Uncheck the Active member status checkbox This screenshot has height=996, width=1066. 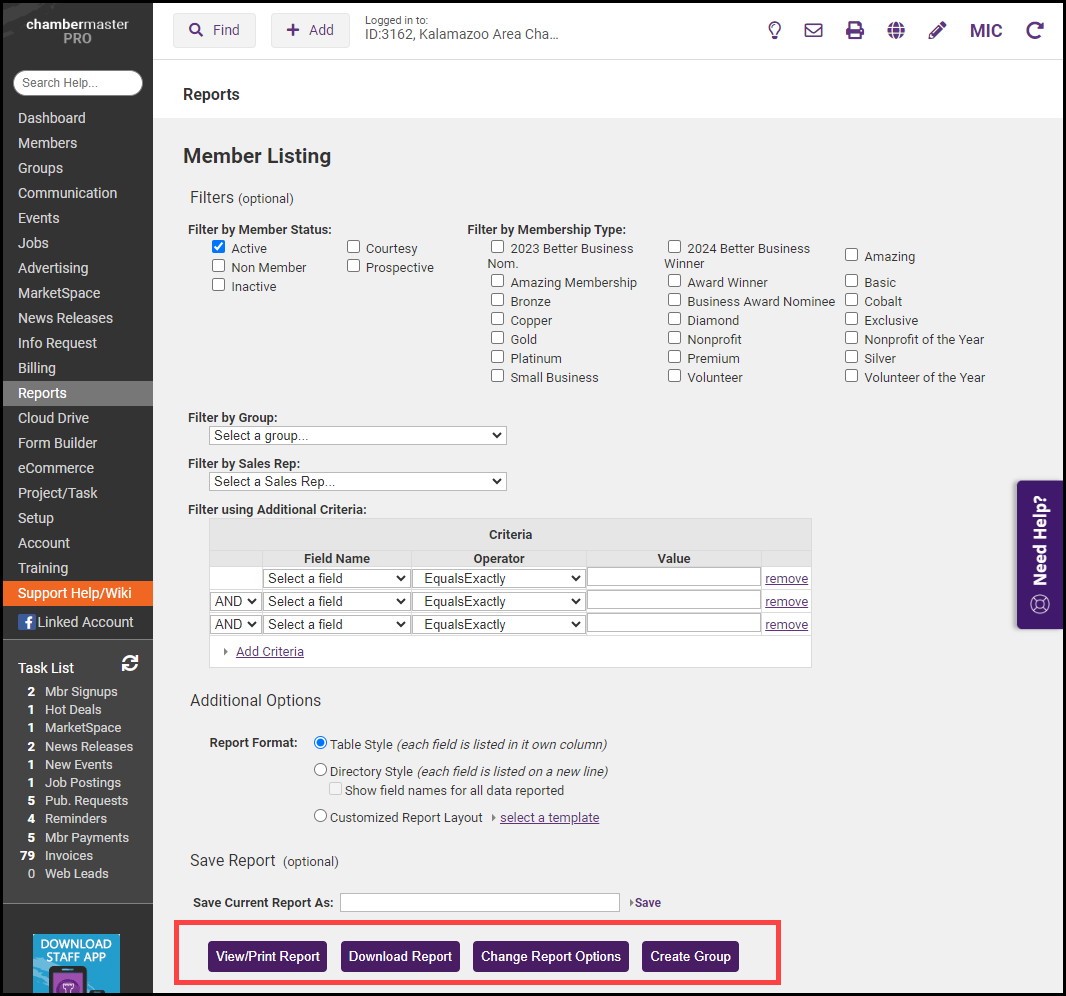[219, 247]
